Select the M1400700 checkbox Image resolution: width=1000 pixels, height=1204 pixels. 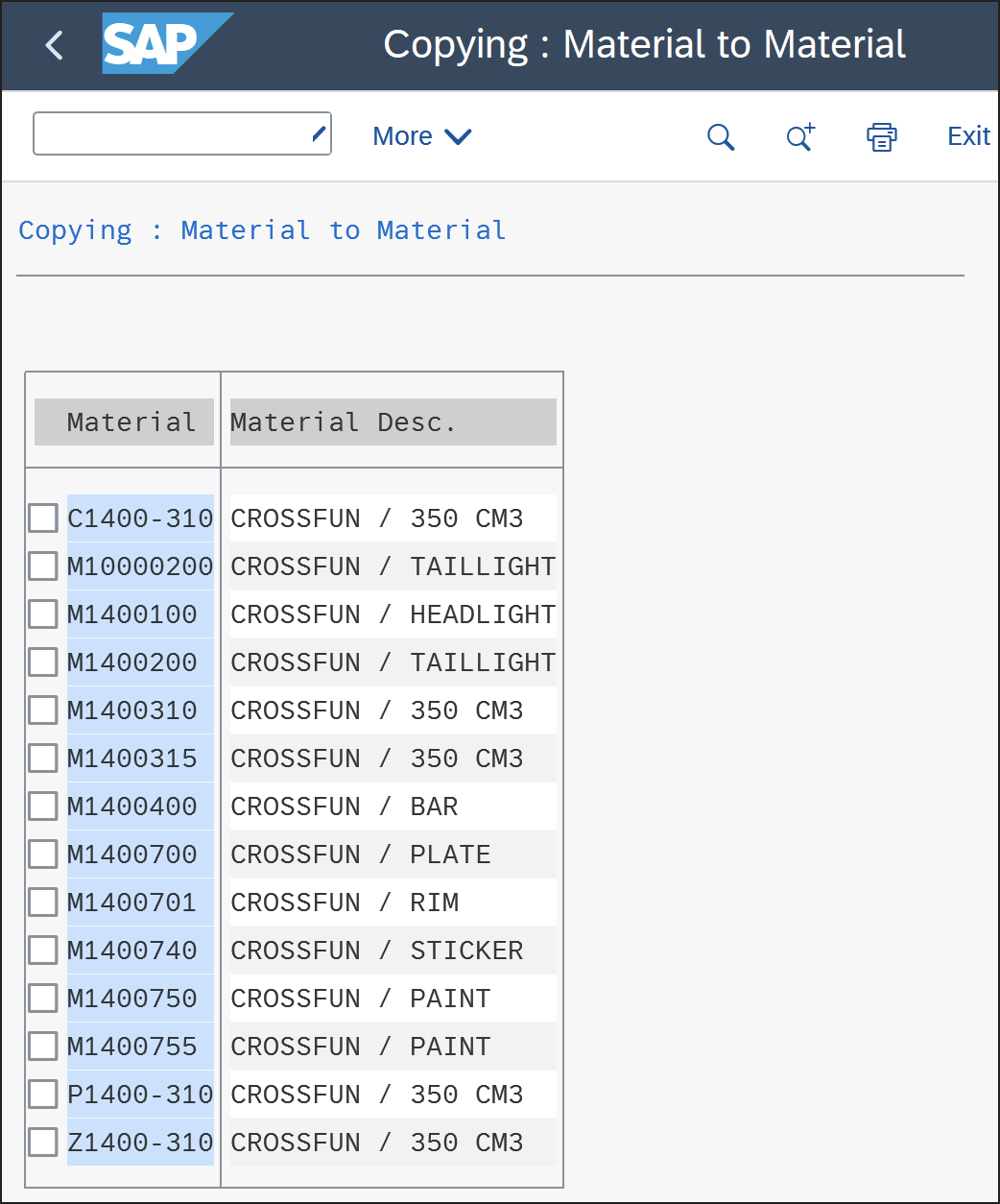(43, 855)
